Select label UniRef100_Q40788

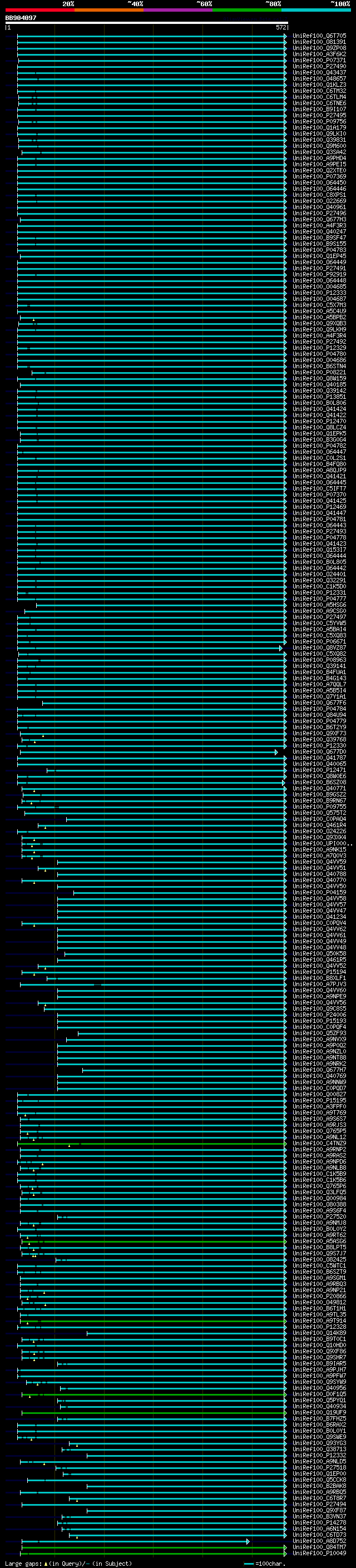click(x=319, y=874)
